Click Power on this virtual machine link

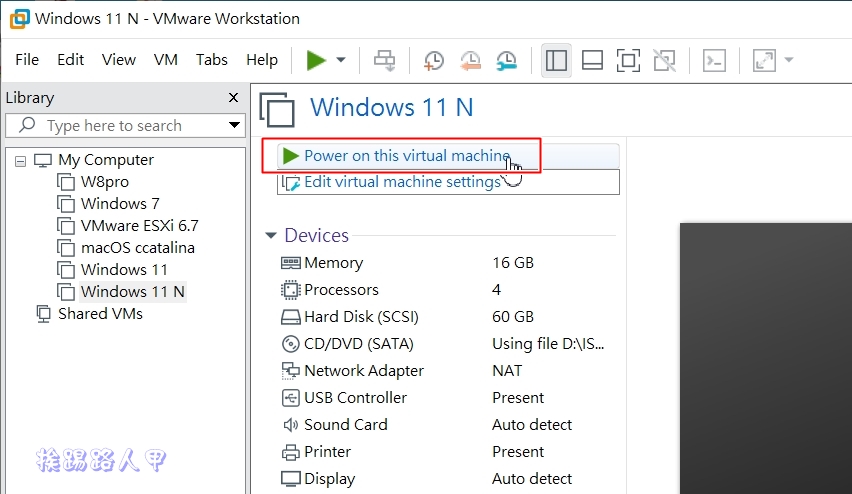click(x=407, y=156)
